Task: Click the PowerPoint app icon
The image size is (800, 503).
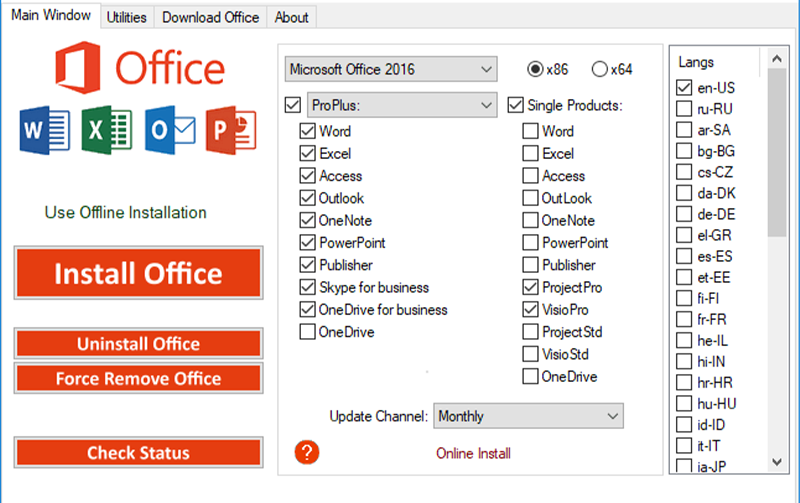Action: point(231,130)
